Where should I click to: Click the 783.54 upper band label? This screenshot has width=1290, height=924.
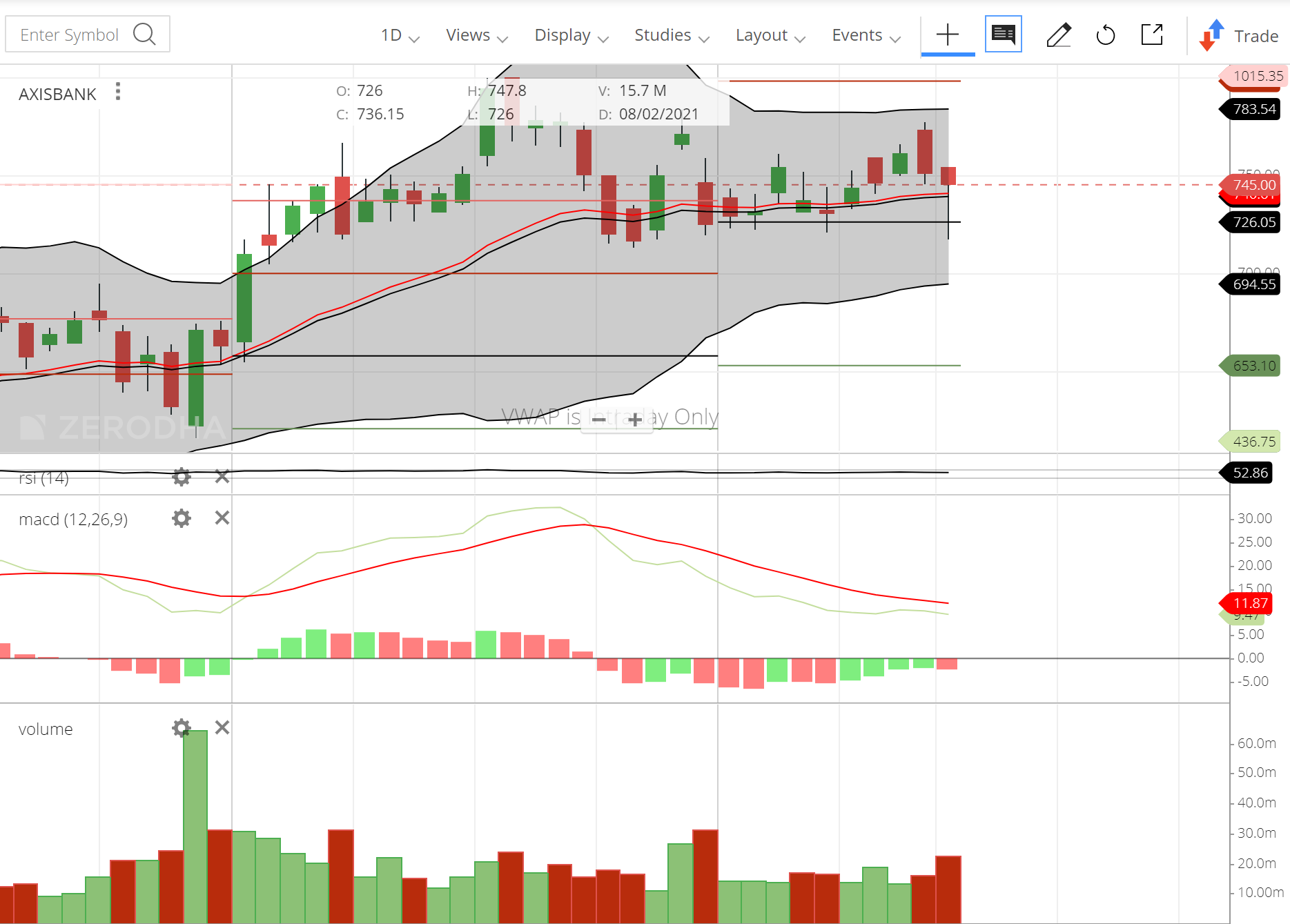1251,109
